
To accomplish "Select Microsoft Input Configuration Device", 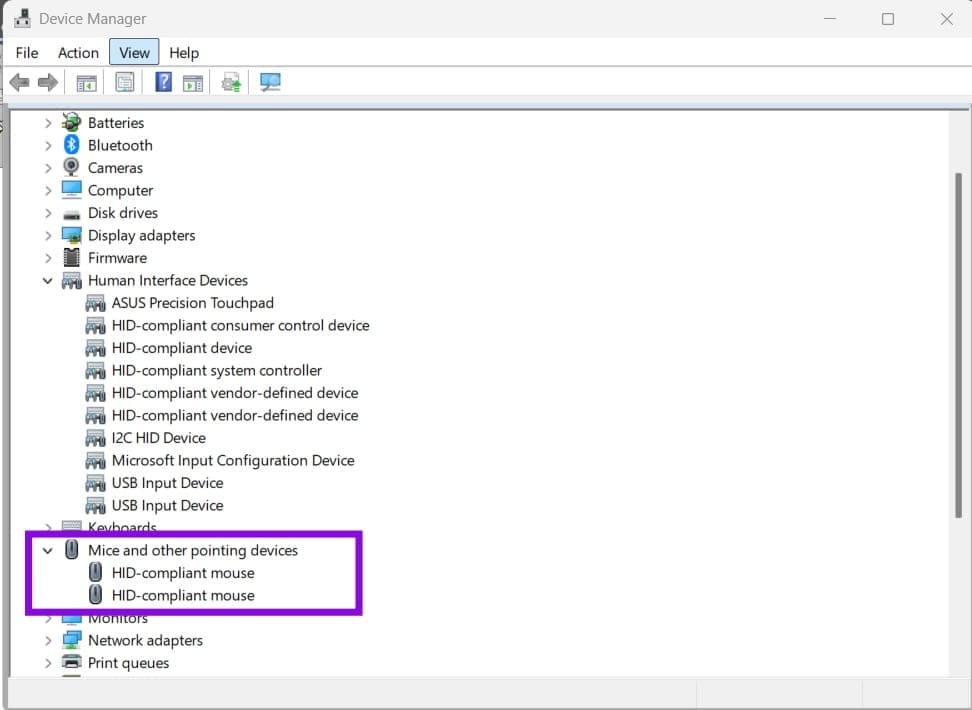I will (x=233, y=460).
